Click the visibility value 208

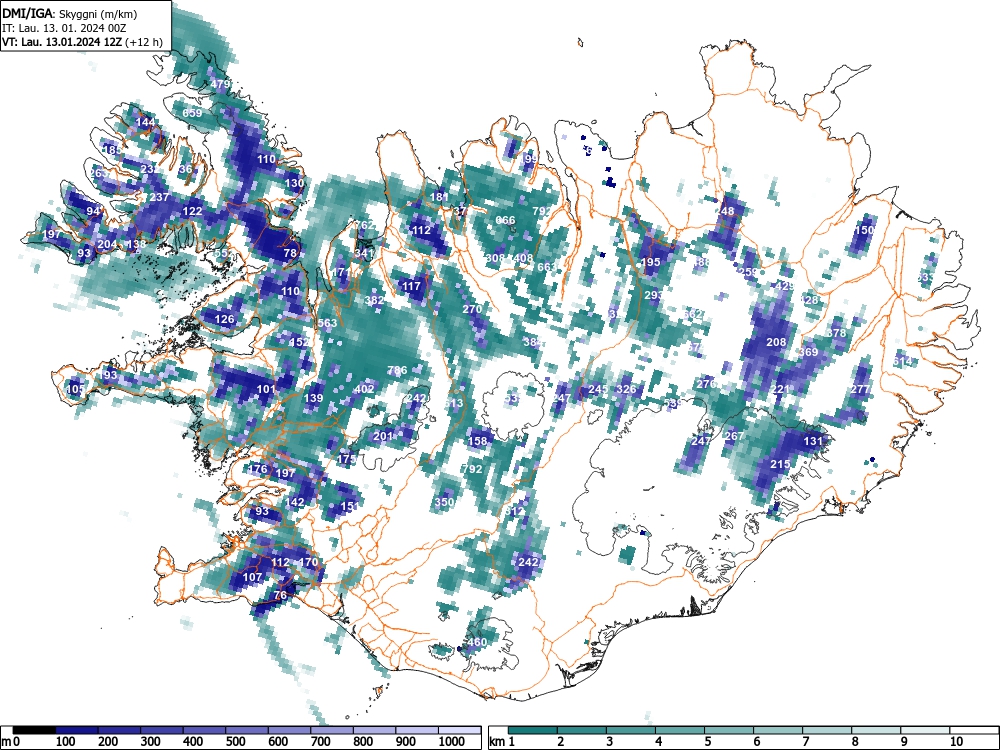[x=776, y=342]
